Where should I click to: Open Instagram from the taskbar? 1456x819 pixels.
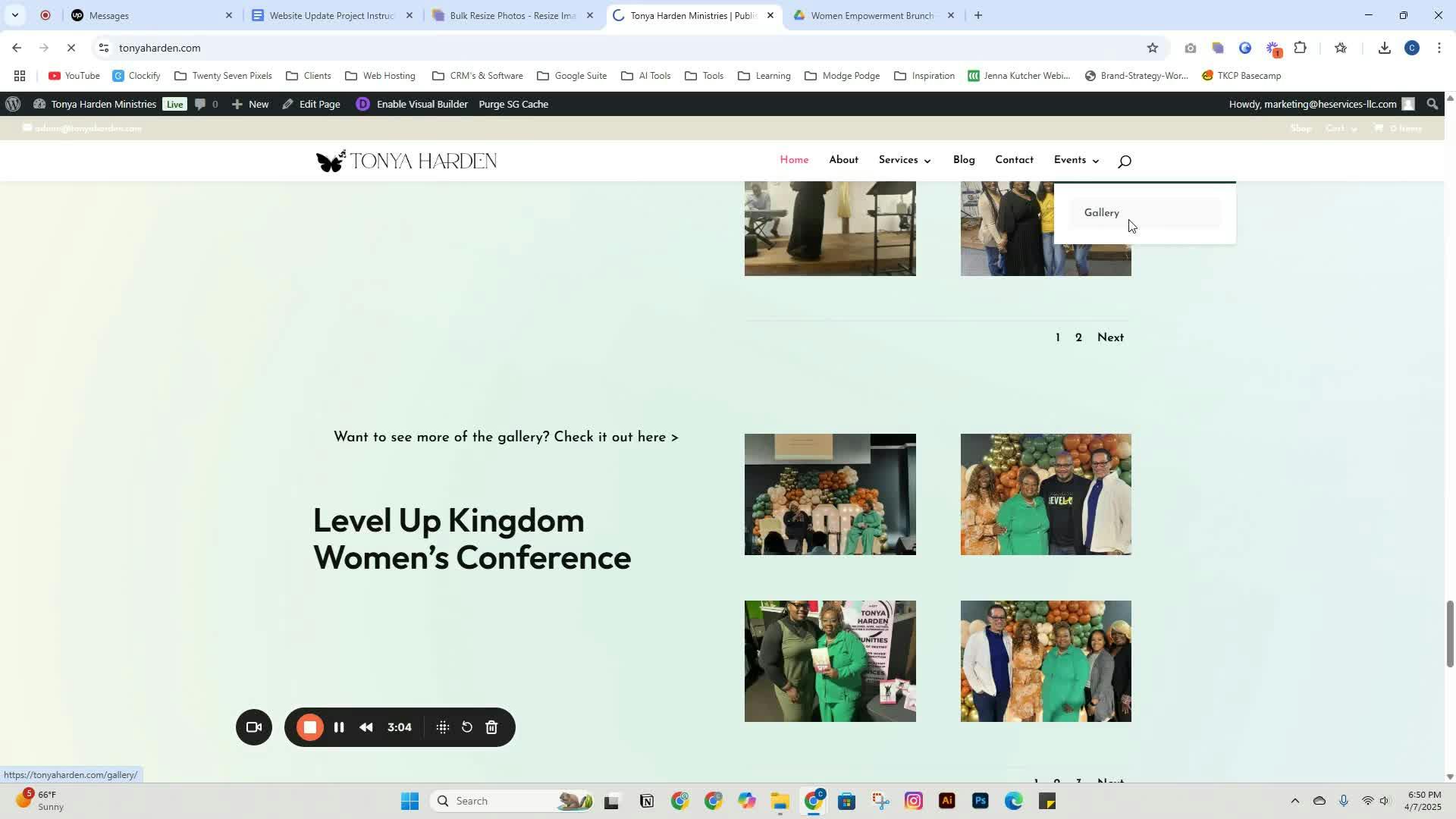(914, 801)
